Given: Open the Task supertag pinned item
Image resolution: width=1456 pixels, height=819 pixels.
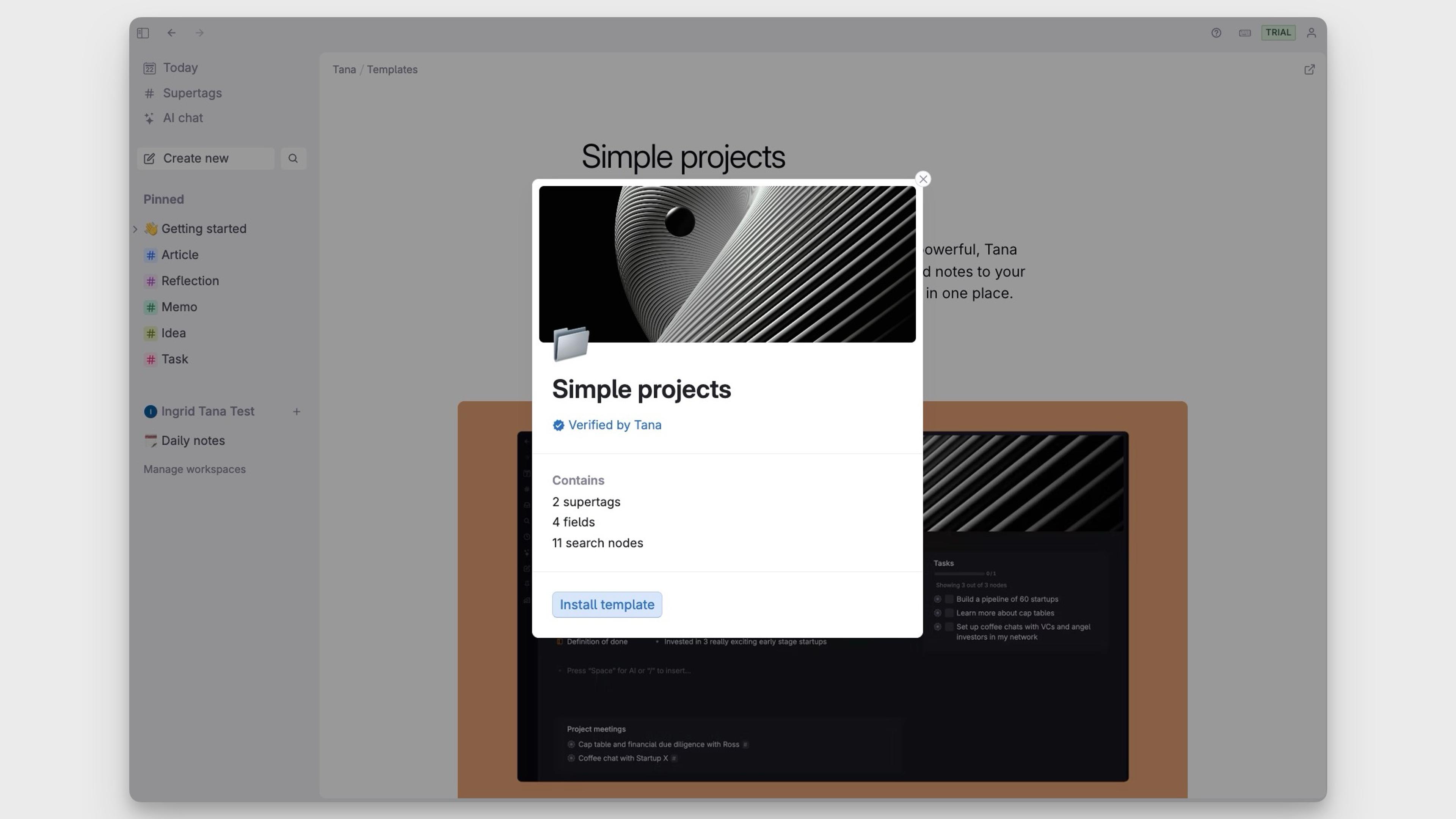Looking at the screenshot, I should [x=175, y=359].
